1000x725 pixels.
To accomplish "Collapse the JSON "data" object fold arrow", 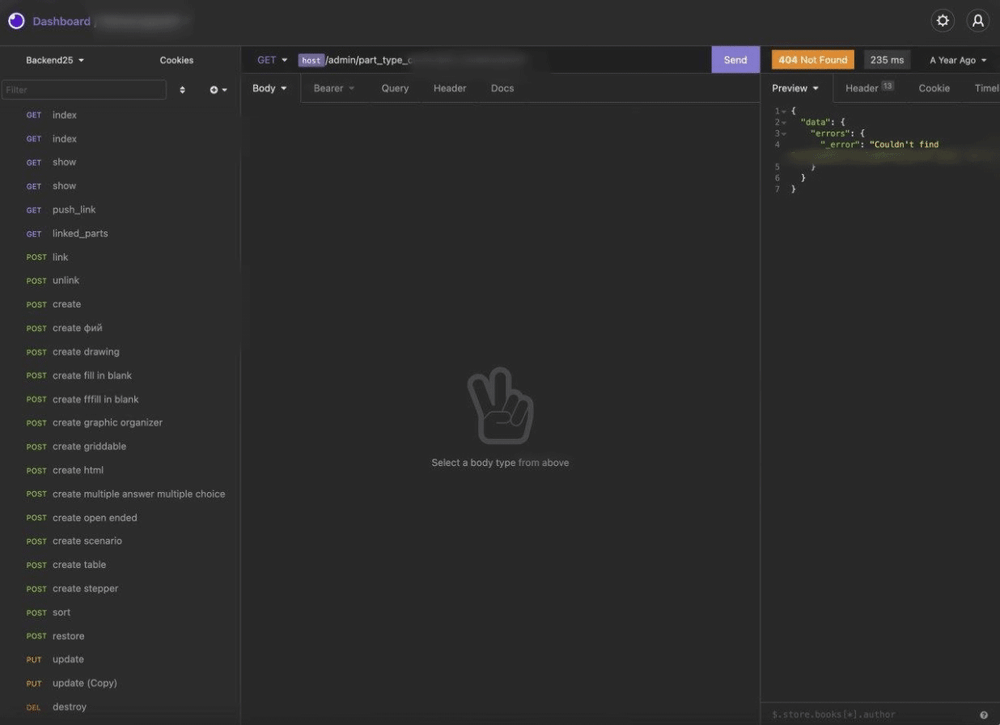I will pyautogui.click(x=784, y=122).
